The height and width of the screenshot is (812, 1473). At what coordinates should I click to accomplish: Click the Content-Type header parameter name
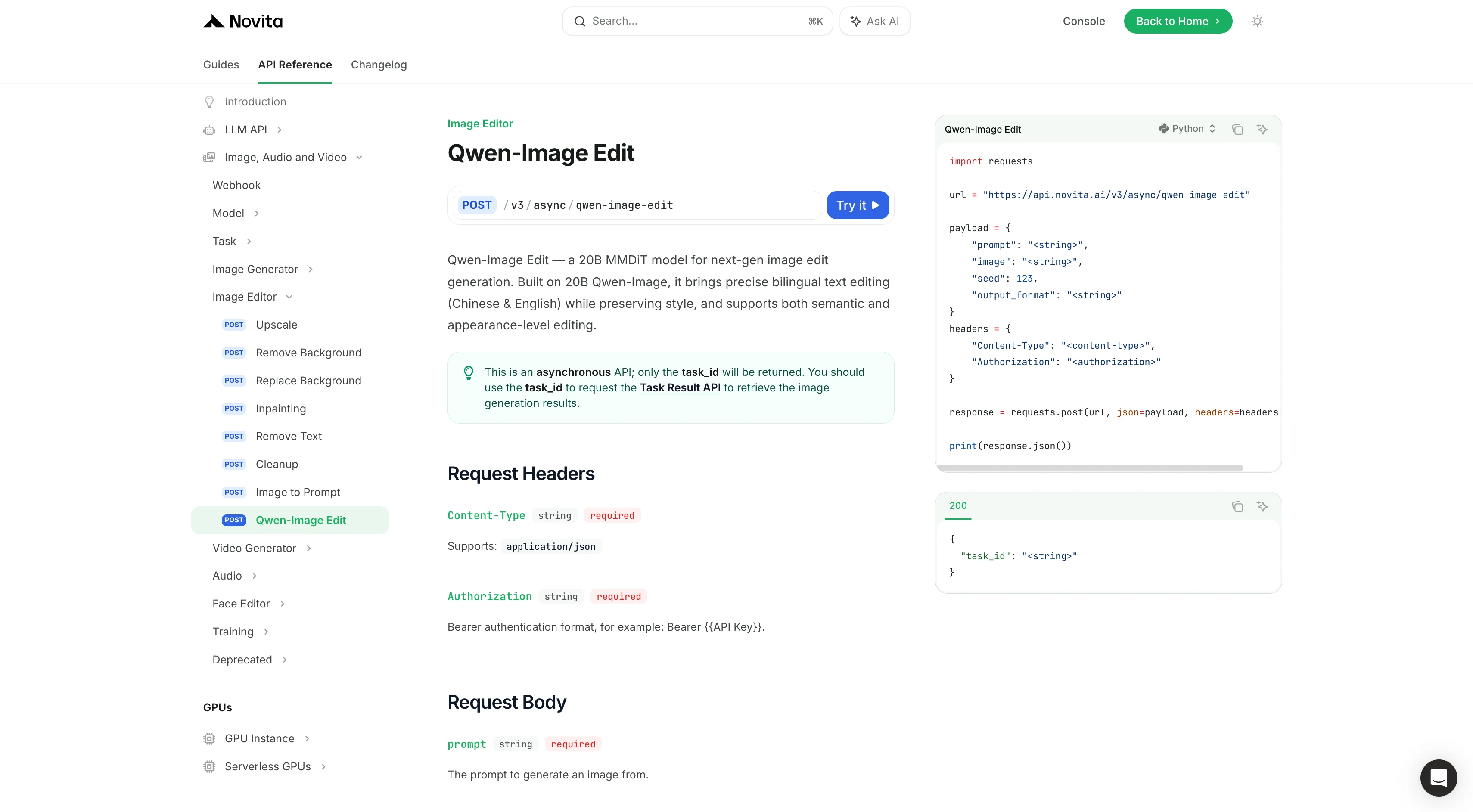[x=486, y=515]
